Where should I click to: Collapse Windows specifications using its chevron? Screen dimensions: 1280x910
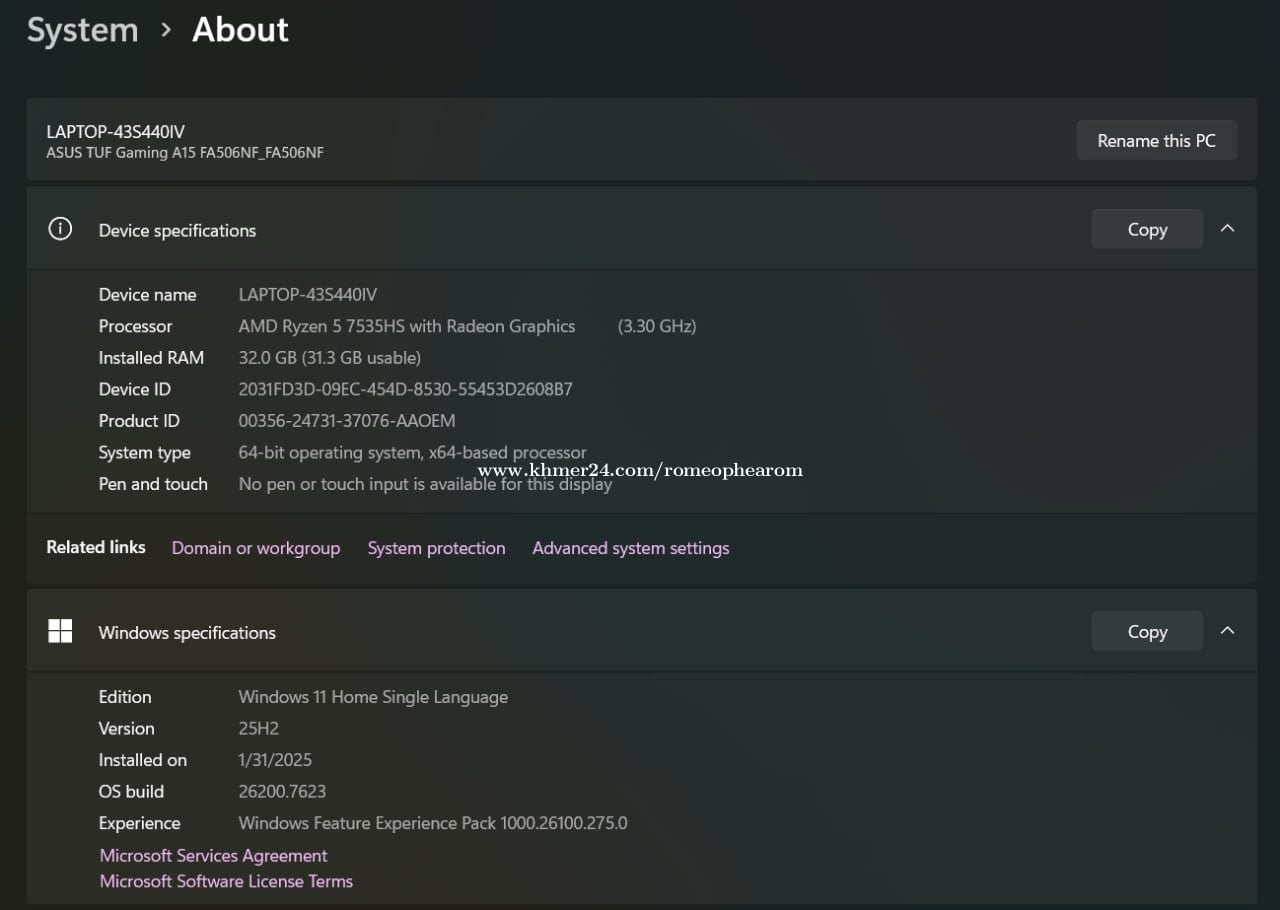[1227, 631]
